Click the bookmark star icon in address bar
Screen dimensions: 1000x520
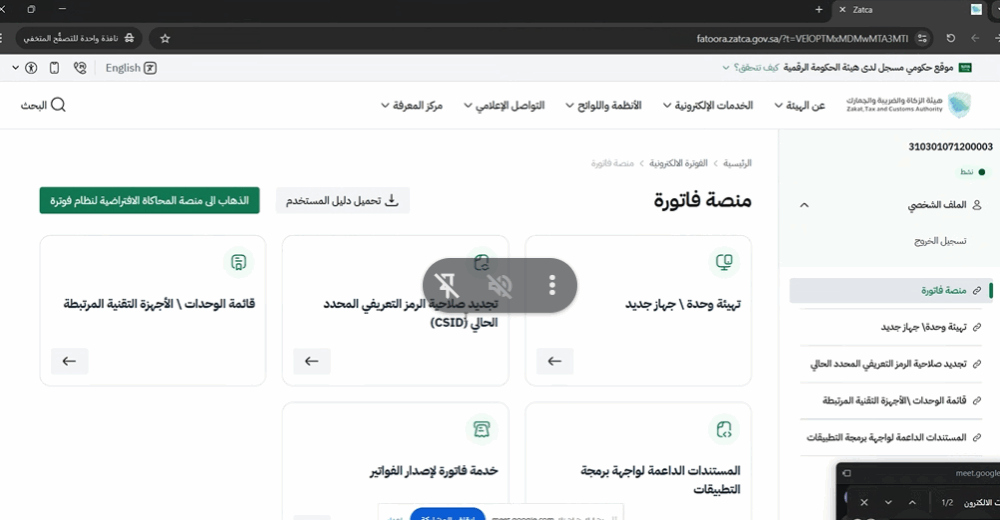[165, 38]
